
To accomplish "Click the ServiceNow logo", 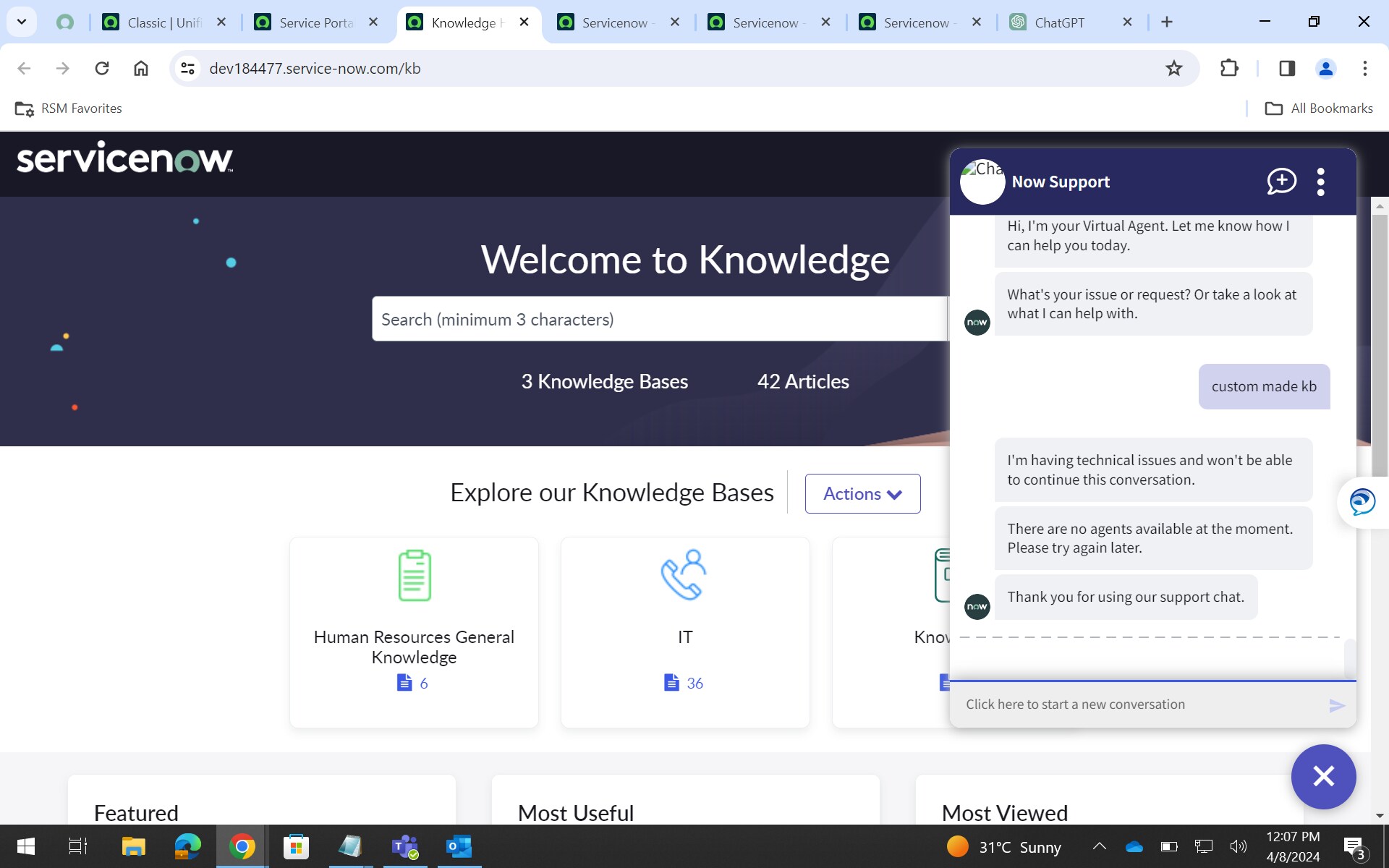I will point(124,157).
